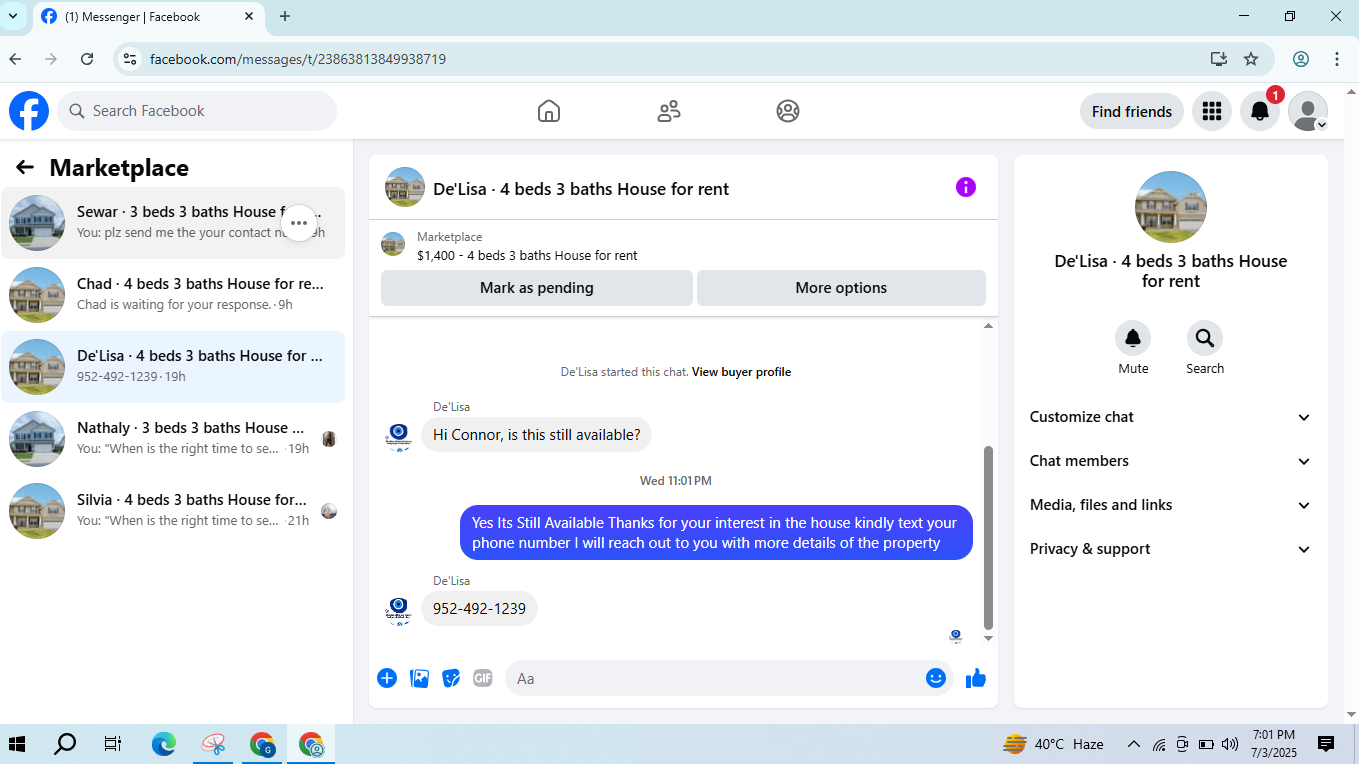
Task: Open the Facebook logo home link
Action: point(29,111)
